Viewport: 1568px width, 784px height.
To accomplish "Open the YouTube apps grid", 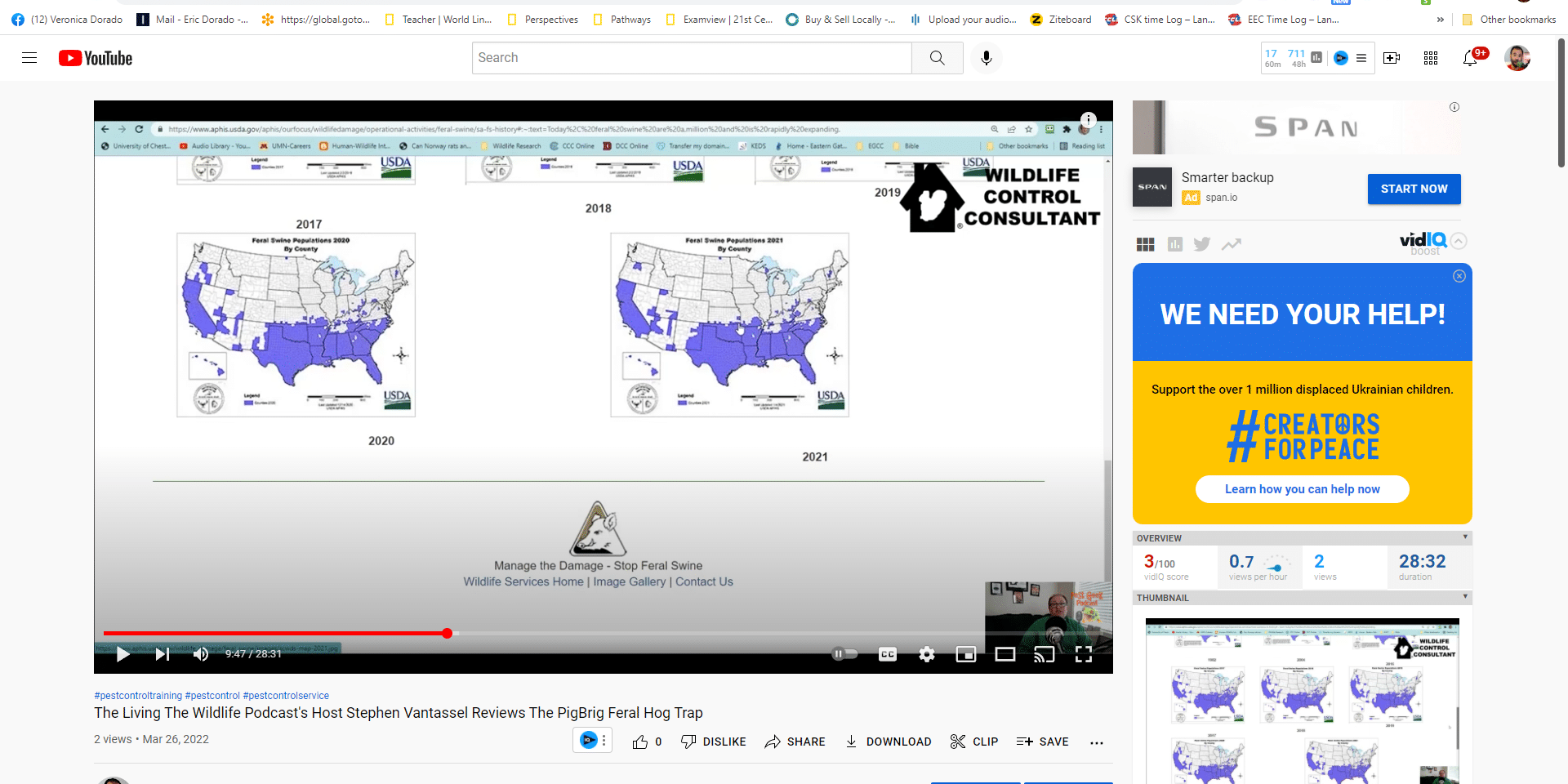I will (x=1431, y=58).
